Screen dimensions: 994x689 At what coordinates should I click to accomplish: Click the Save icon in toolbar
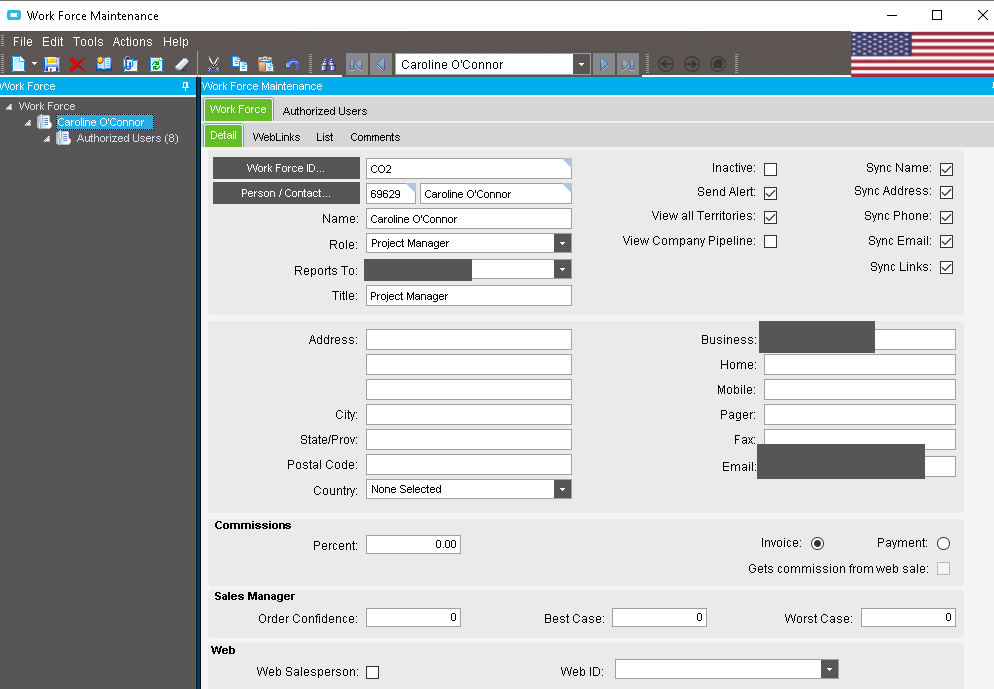pyautogui.click(x=51, y=64)
